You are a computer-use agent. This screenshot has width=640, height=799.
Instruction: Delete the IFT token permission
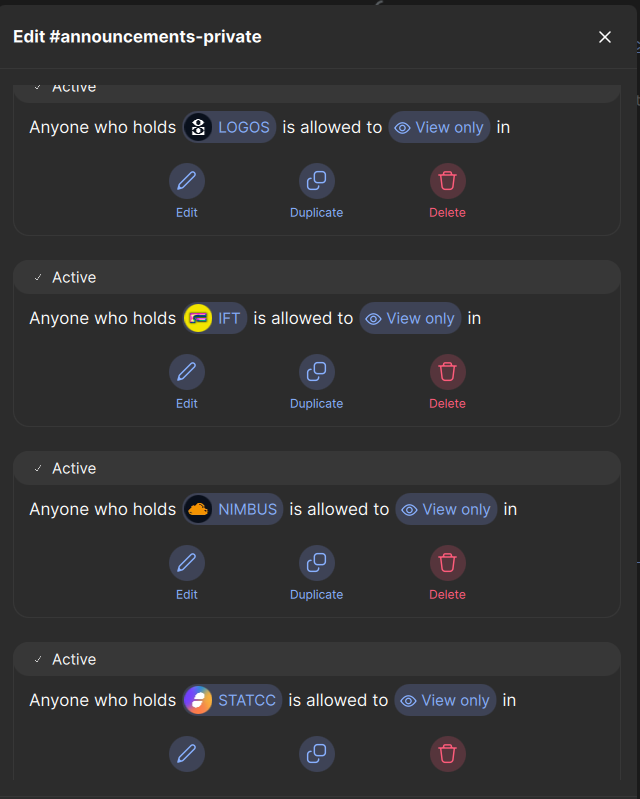coord(447,373)
